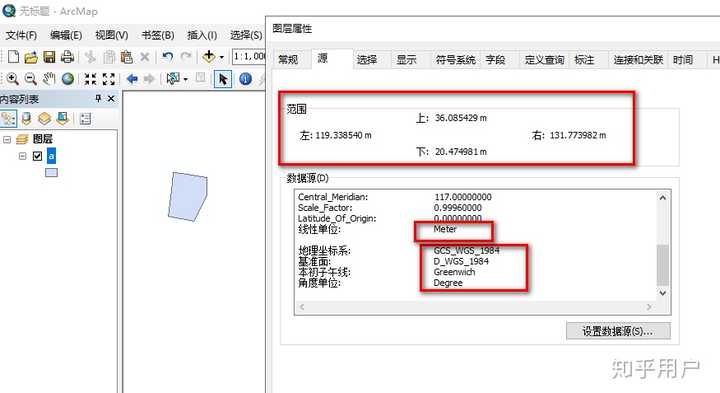Switch to List By Source
The height and width of the screenshot is (393, 720).
[x=27, y=119]
